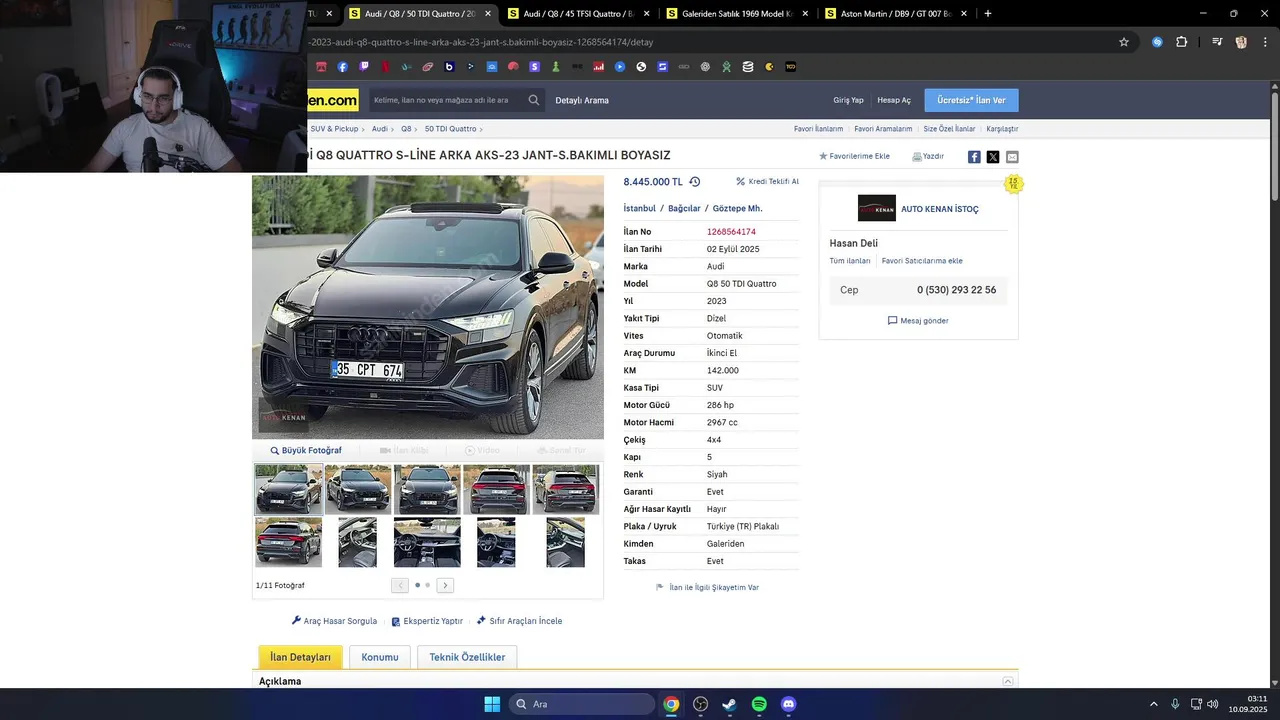
Task: Open the Twitch bookmark in bookmarks bar
Action: tap(364, 67)
